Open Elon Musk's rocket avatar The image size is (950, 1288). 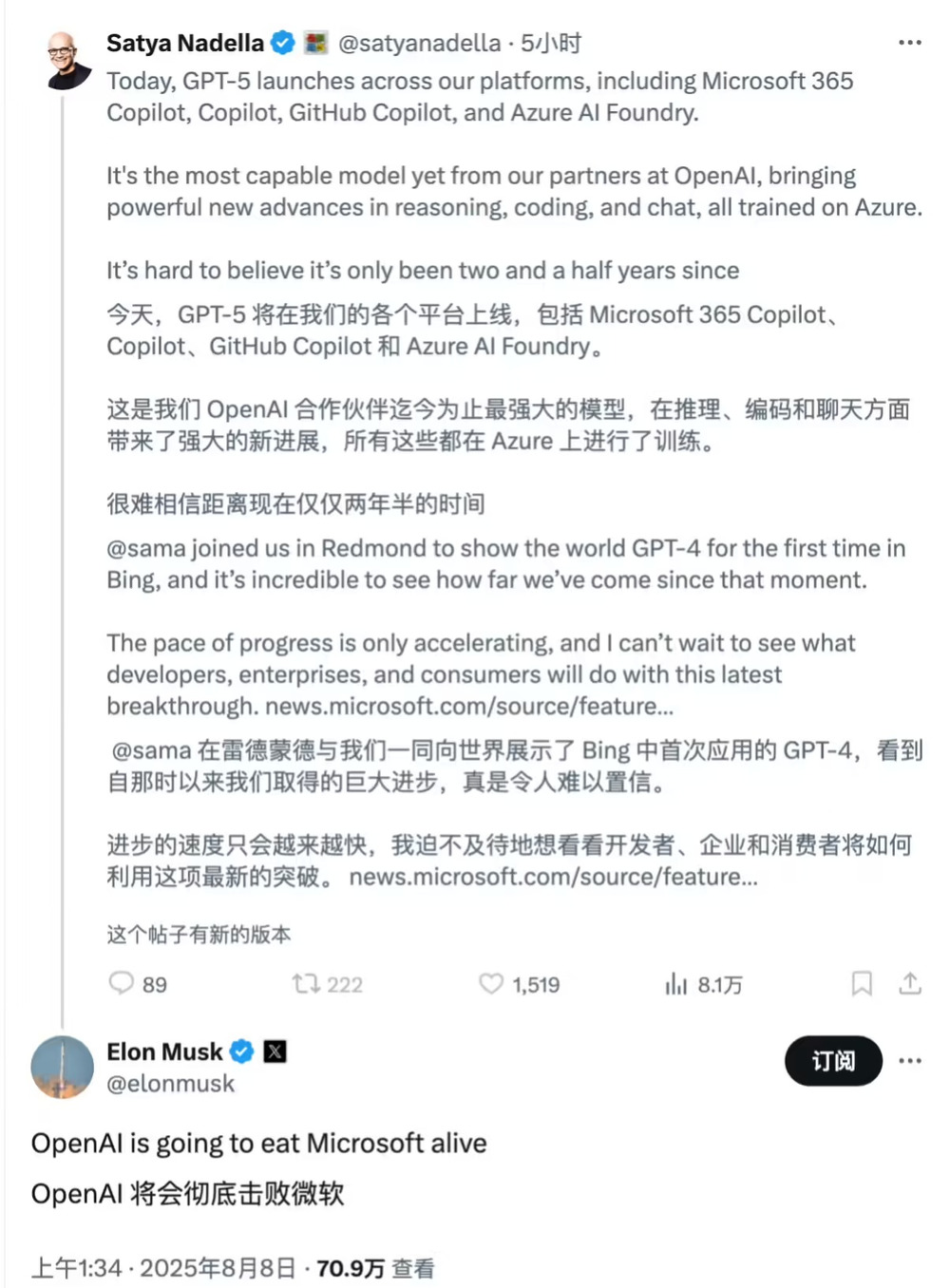[63, 1068]
